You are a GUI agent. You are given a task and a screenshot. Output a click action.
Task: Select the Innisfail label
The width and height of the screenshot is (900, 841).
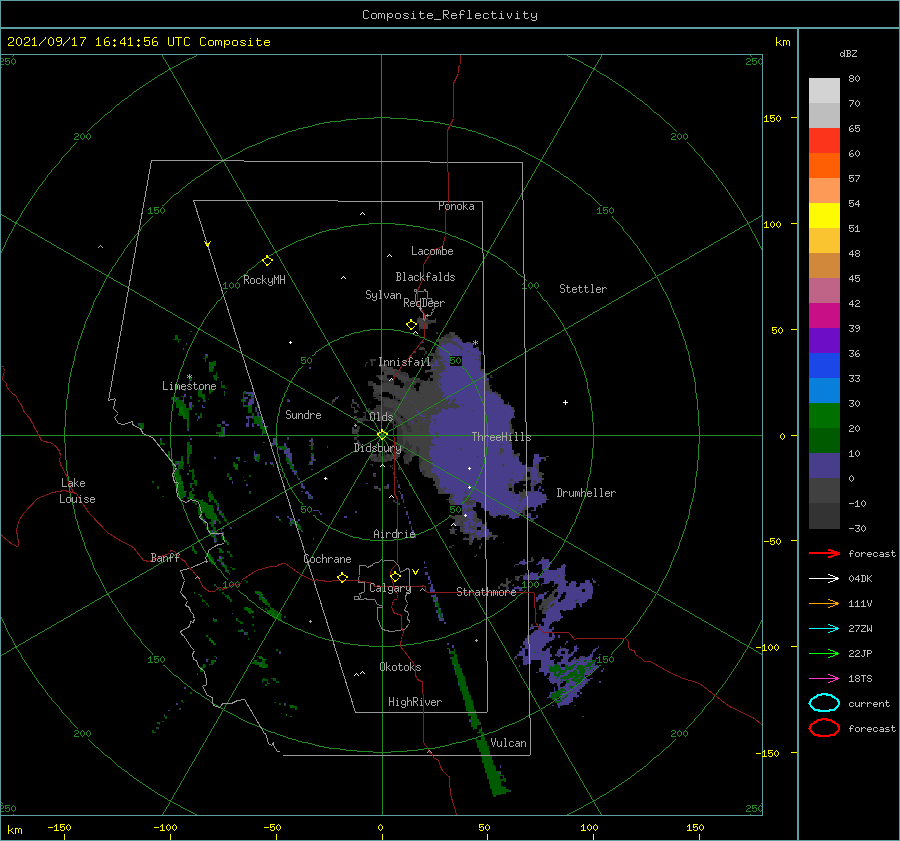coord(404,362)
